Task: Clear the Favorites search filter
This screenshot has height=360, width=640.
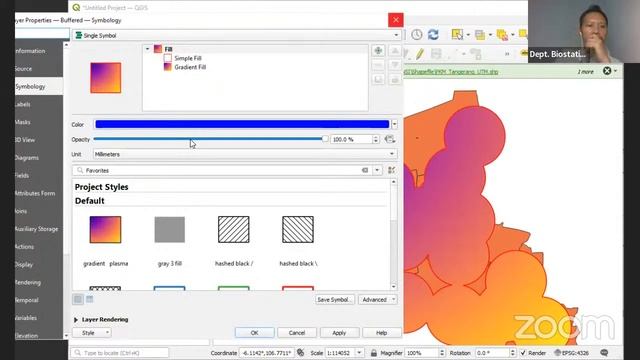Action: 365,170
